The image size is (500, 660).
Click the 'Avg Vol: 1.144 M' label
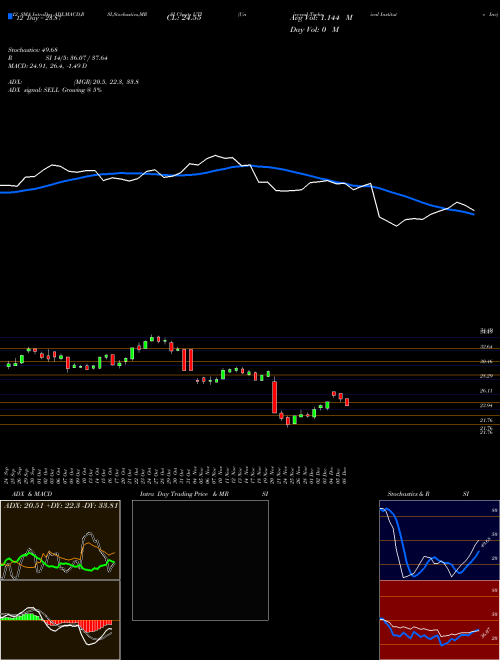pyautogui.click(x=321, y=18)
